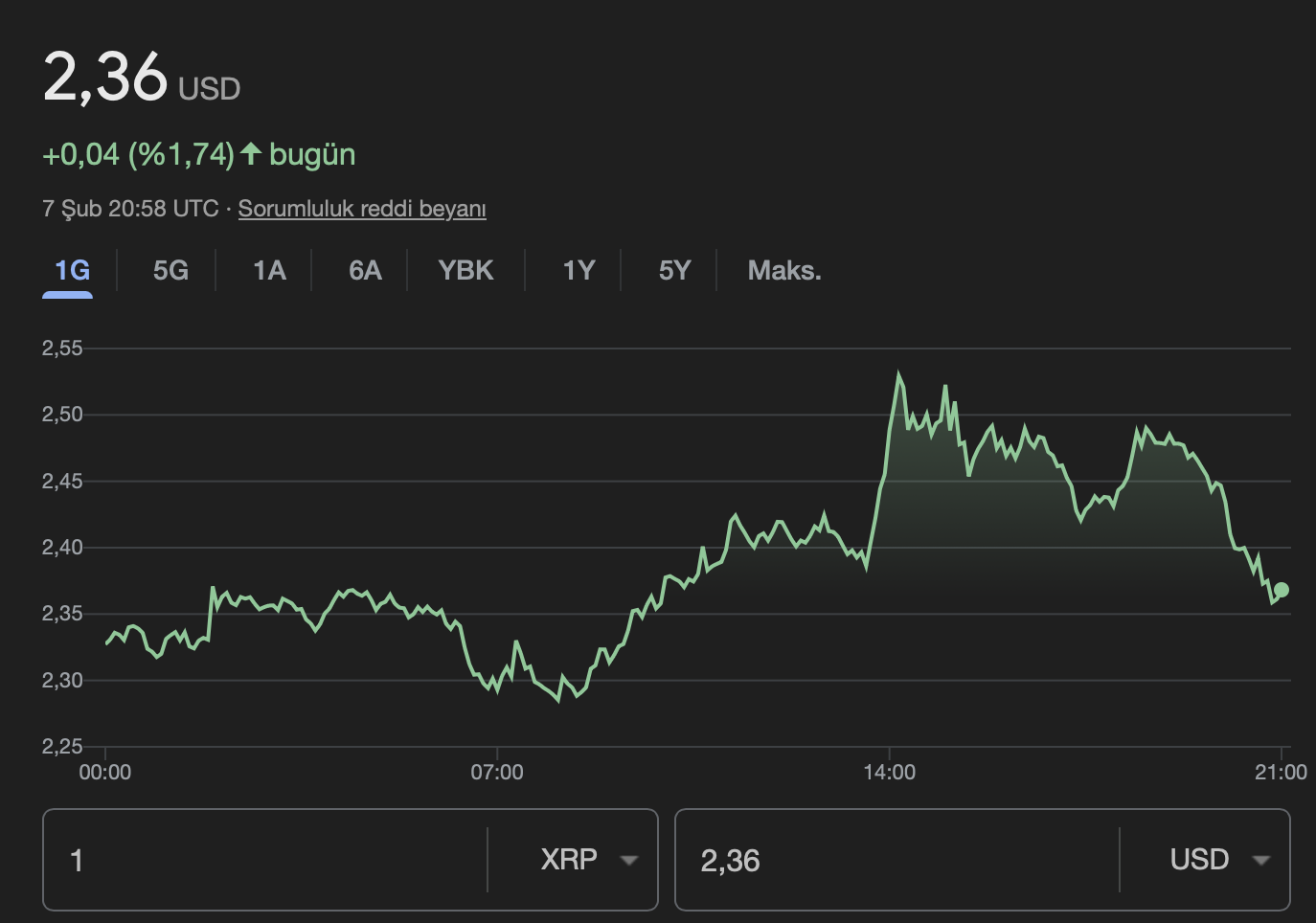1316x923 pixels.
Task: Click the 2,50 y-axis label
Action: [62, 415]
